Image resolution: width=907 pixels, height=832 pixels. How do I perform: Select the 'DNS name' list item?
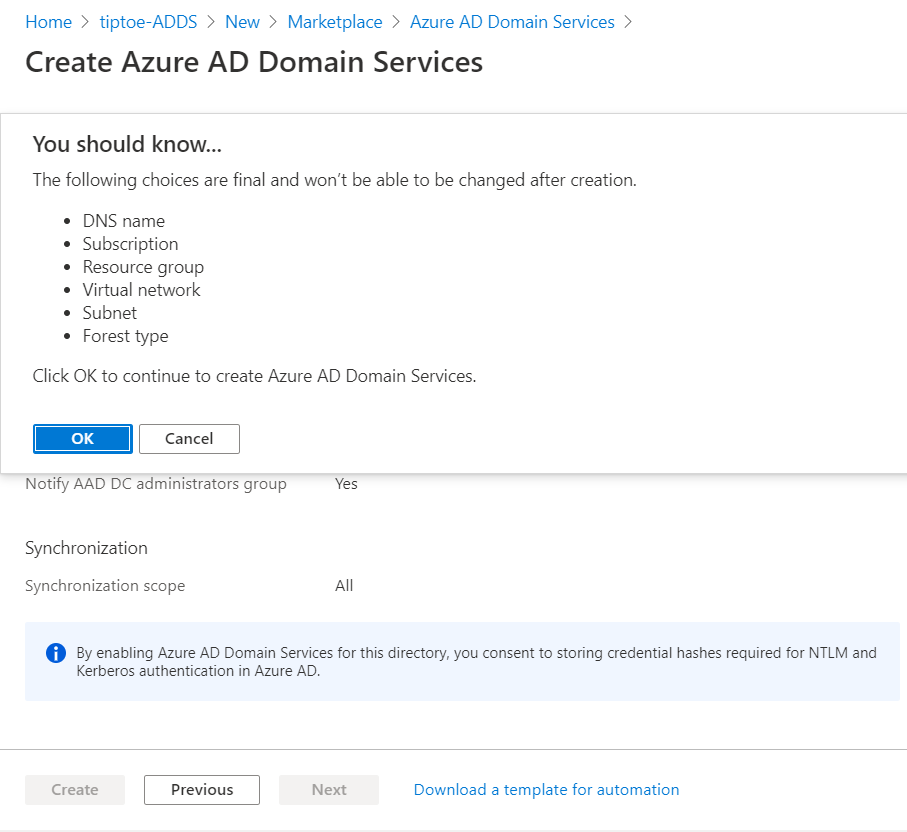(124, 221)
